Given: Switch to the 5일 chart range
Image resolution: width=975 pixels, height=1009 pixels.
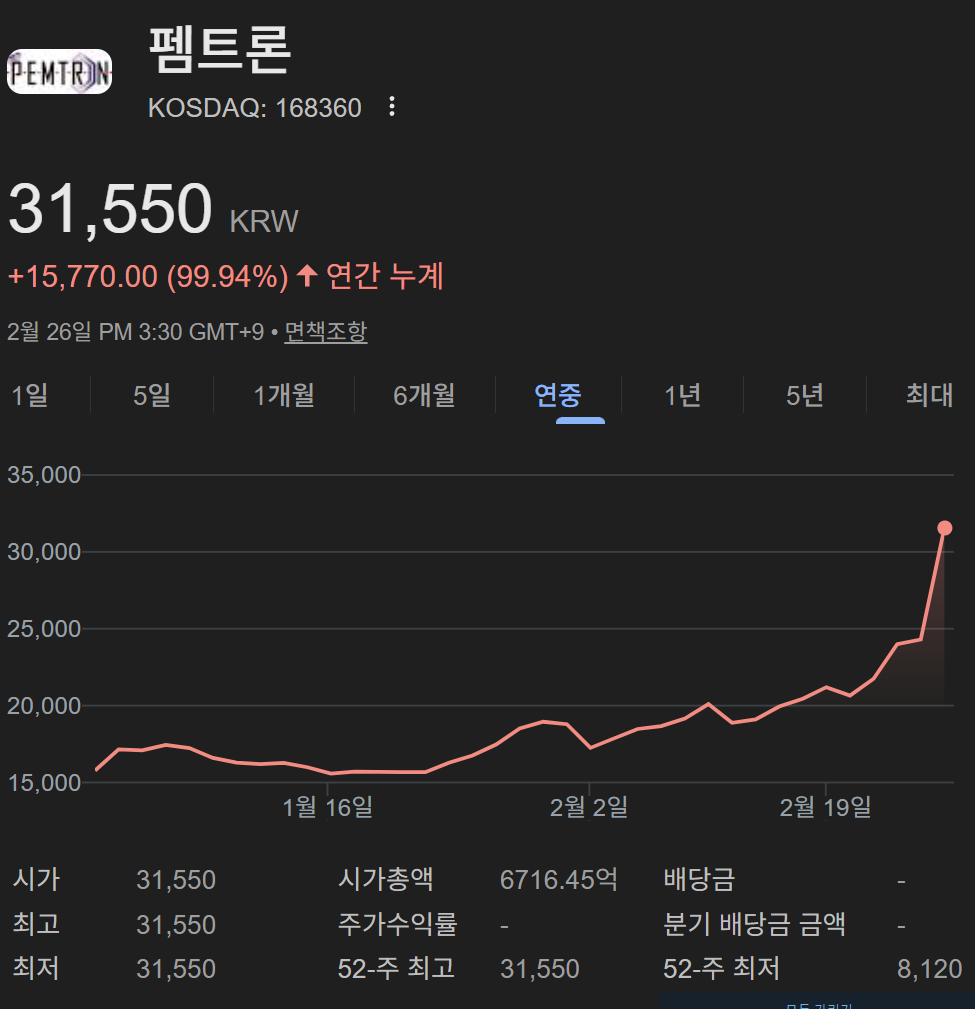Looking at the screenshot, I should (x=152, y=395).
